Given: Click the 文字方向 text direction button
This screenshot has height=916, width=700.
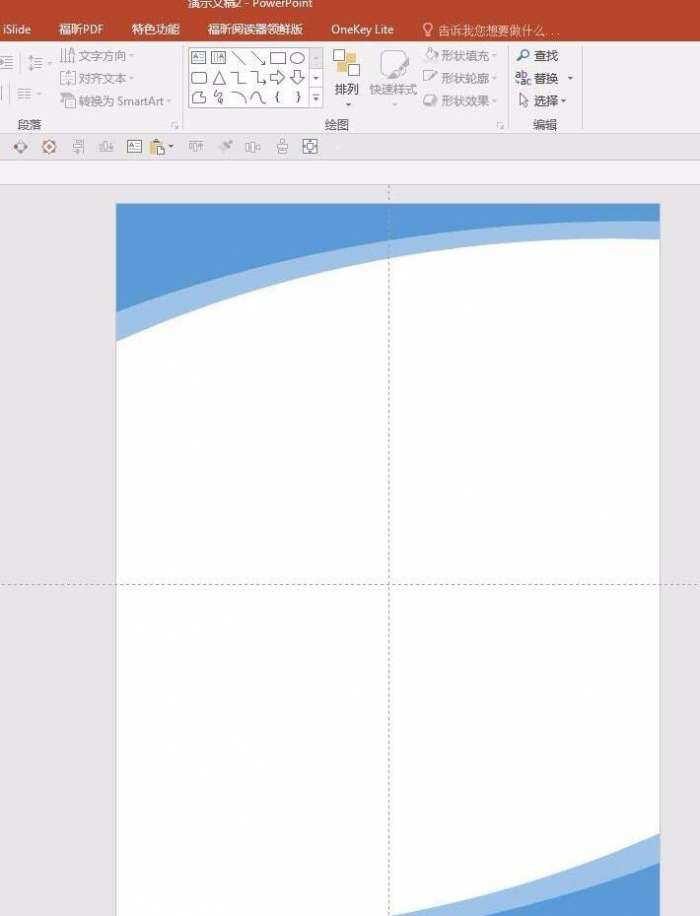Looking at the screenshot, I should coord(97,55).
